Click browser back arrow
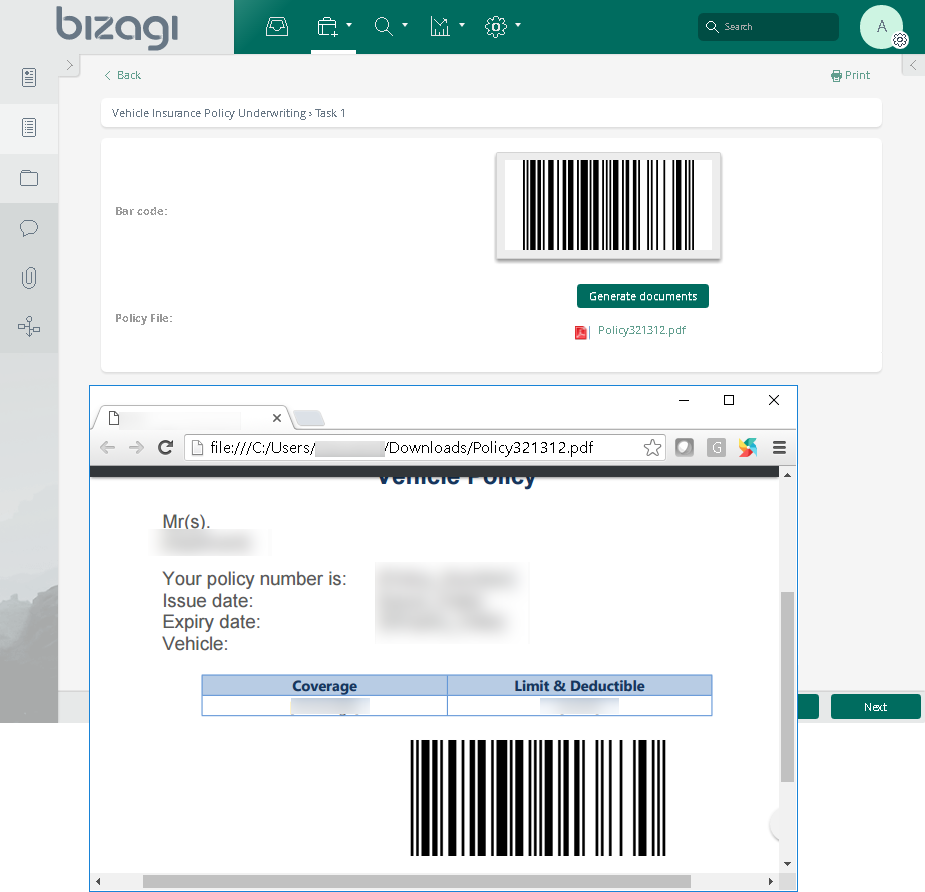 pyautogui.click(x=107, y=447)
